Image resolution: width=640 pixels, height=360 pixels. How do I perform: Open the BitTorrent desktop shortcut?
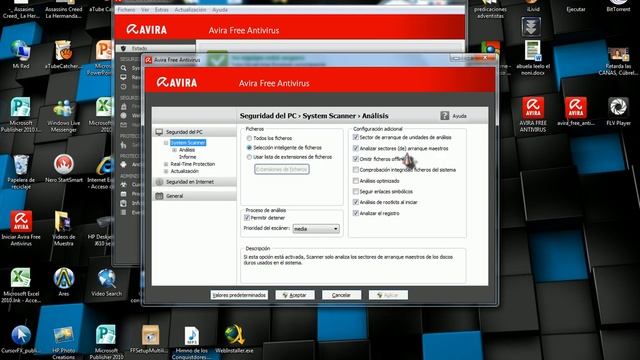618,6
